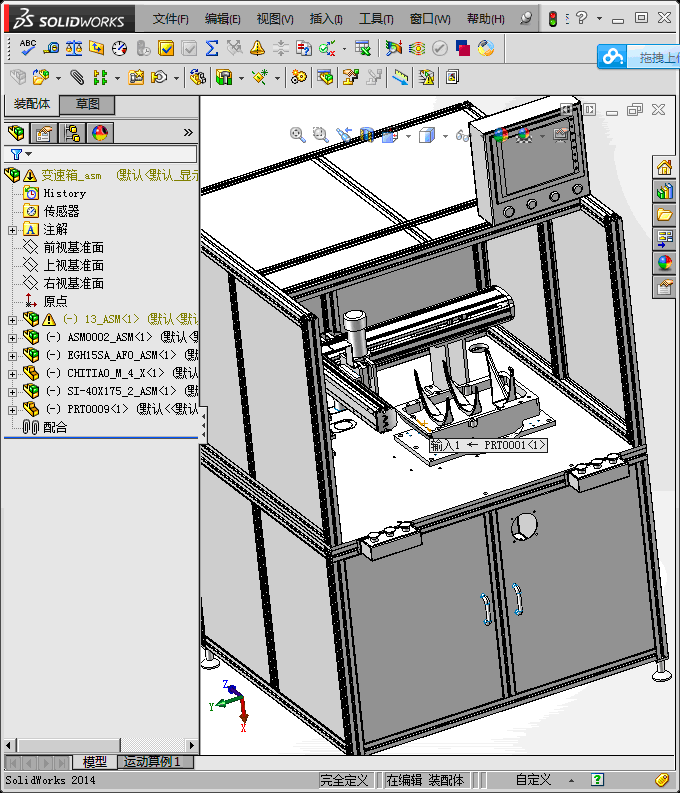Click the Mass Properties scale icon
This screenshot has height=793, width=680.
coord(74,47)
